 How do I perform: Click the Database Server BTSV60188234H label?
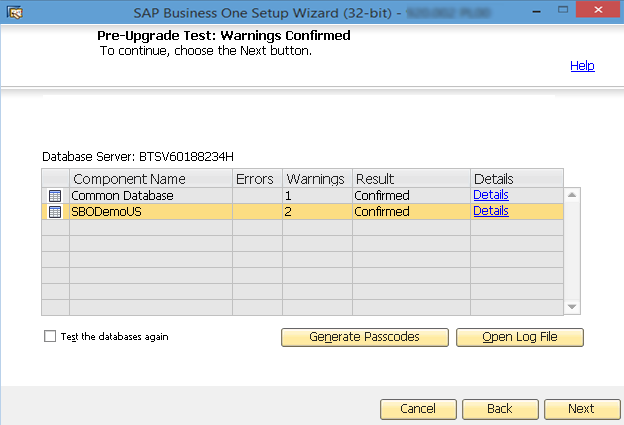pos(138,157)
